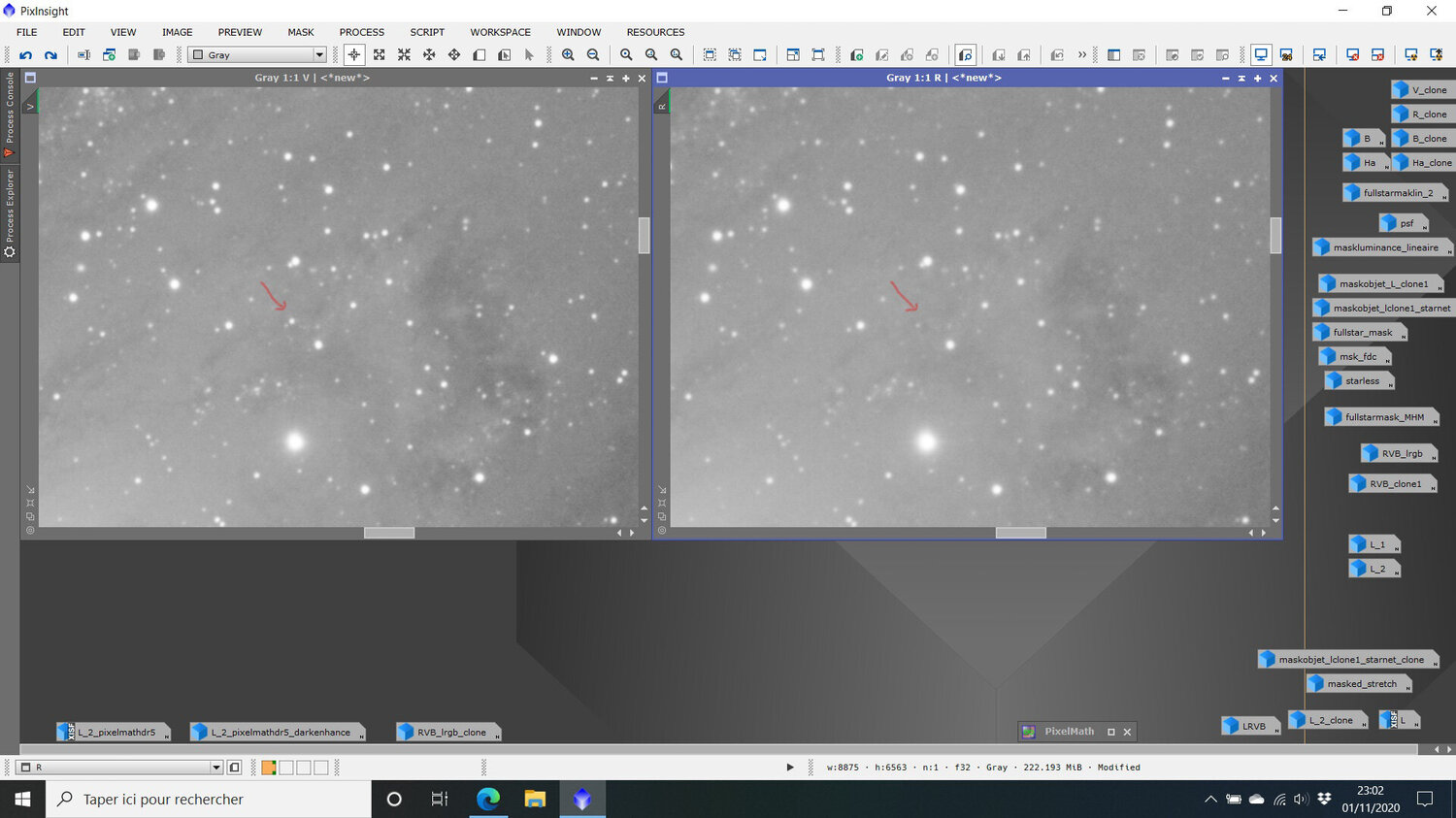This screenshot has width=1456, height=818.
Task: Click the R image window title bar
Action: click(x=967, y=78)
